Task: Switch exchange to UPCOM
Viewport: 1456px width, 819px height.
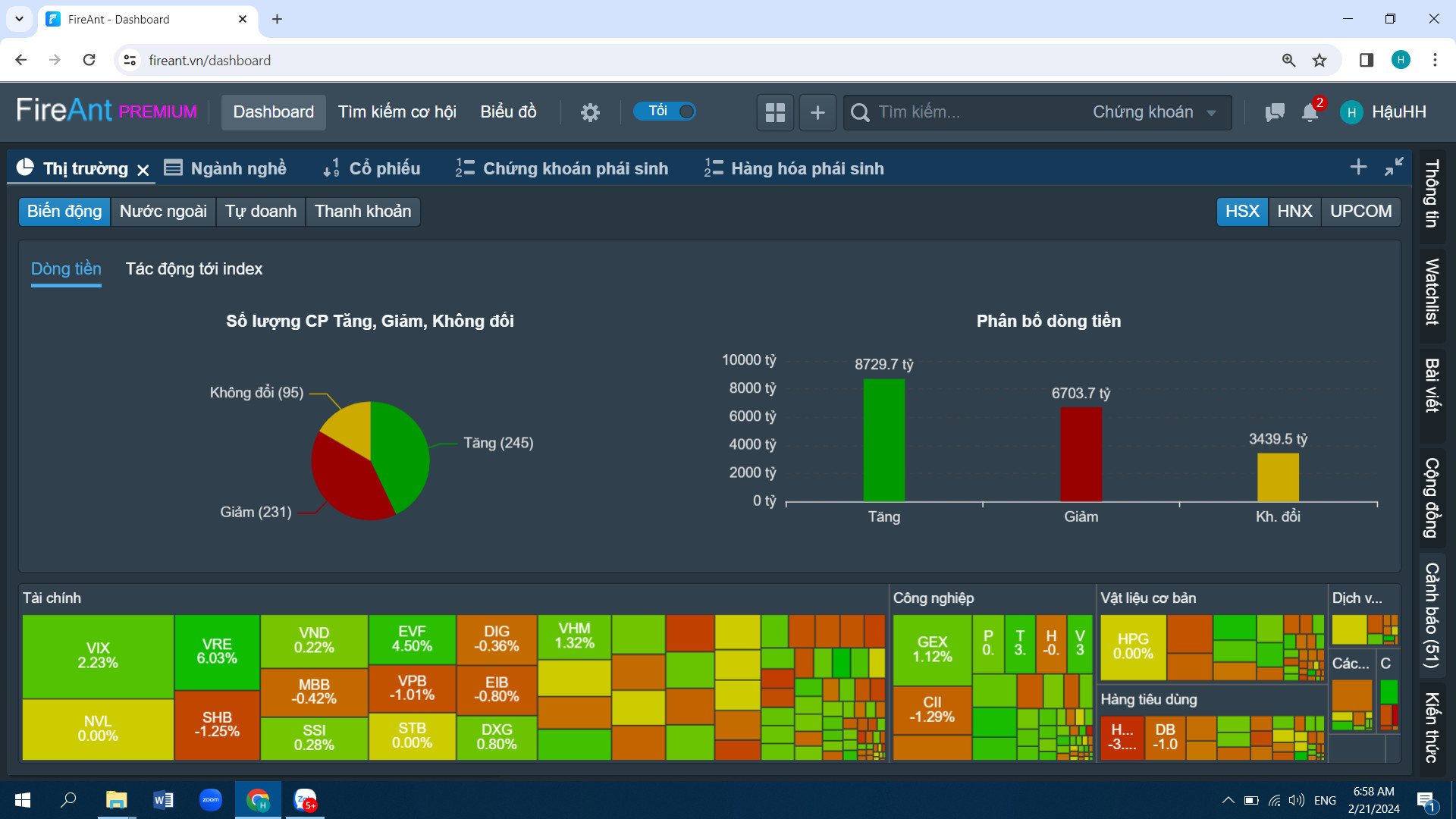Action: click(1360, 211)
